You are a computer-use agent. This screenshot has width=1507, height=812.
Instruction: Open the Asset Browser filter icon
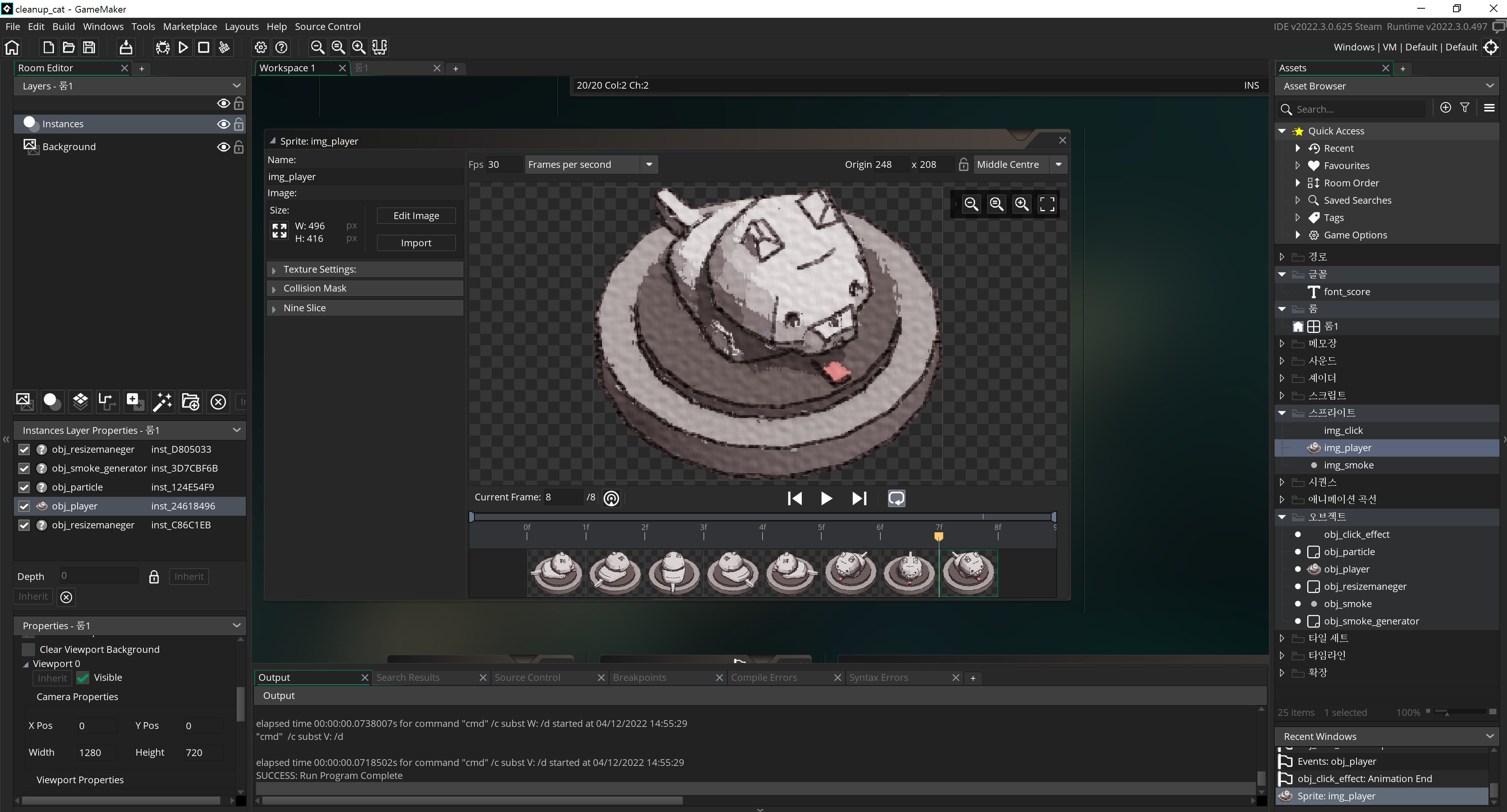tap(1465, 108)
